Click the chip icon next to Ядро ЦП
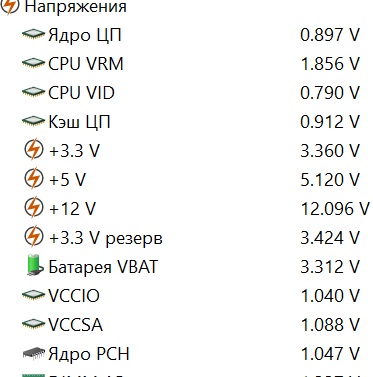This screenshot has width=373, height=377. [33, 34]
